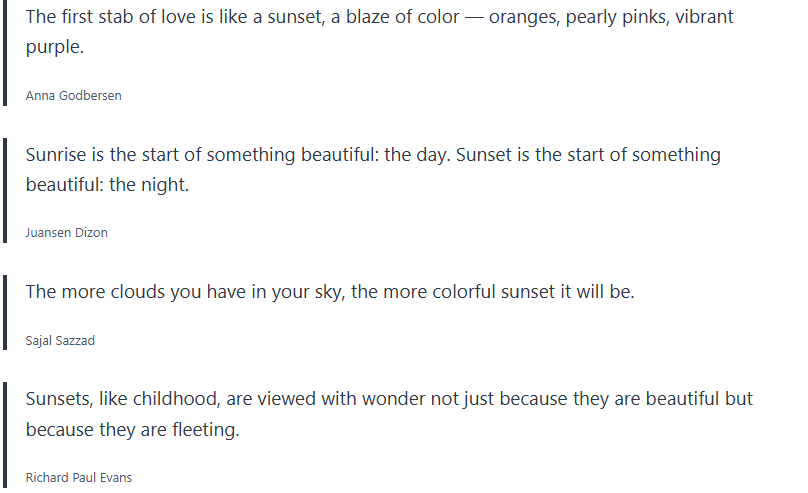The image size is (808, 493).
Task: Click the words "colorful sunset" in the third quote
Action: [x=501, y=292]
